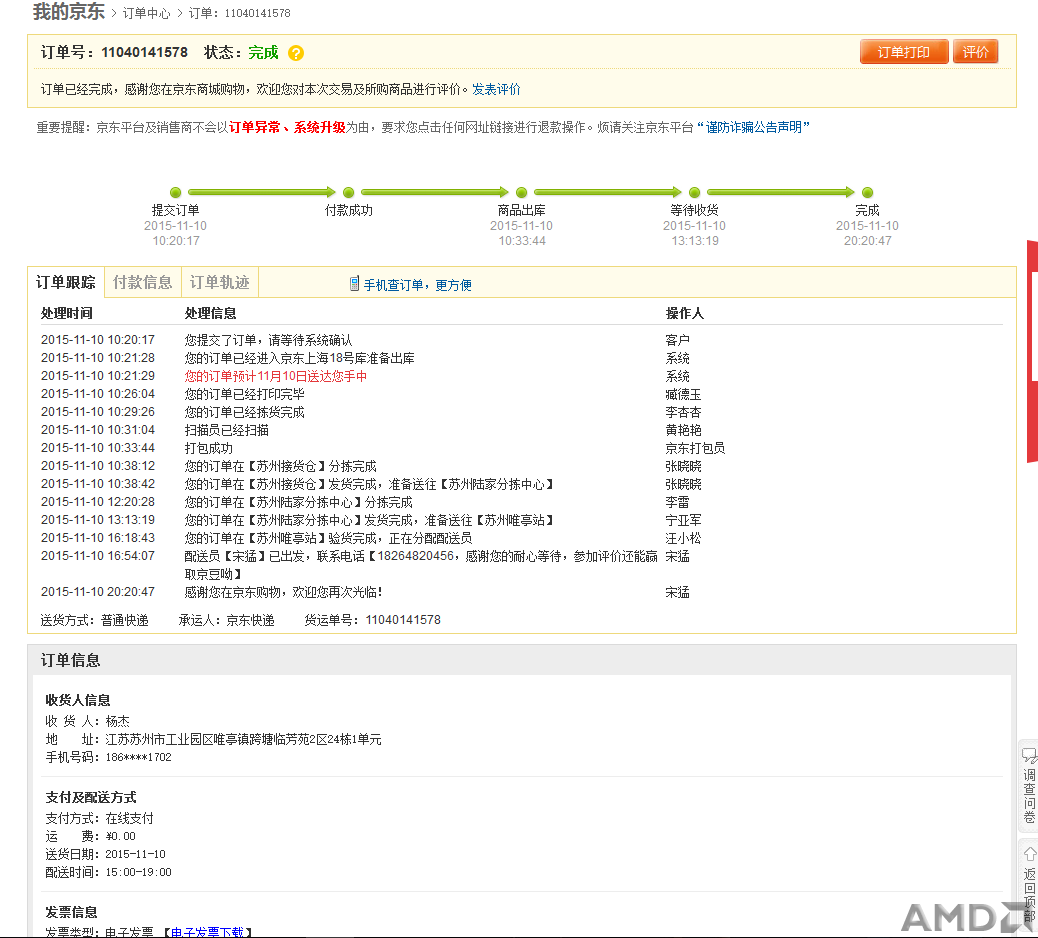The image size is (1038, 938).
Task: Select the red text 您的订单预计11月10日送达您手中
Action: pyautogui.click(x=275, y=376)
